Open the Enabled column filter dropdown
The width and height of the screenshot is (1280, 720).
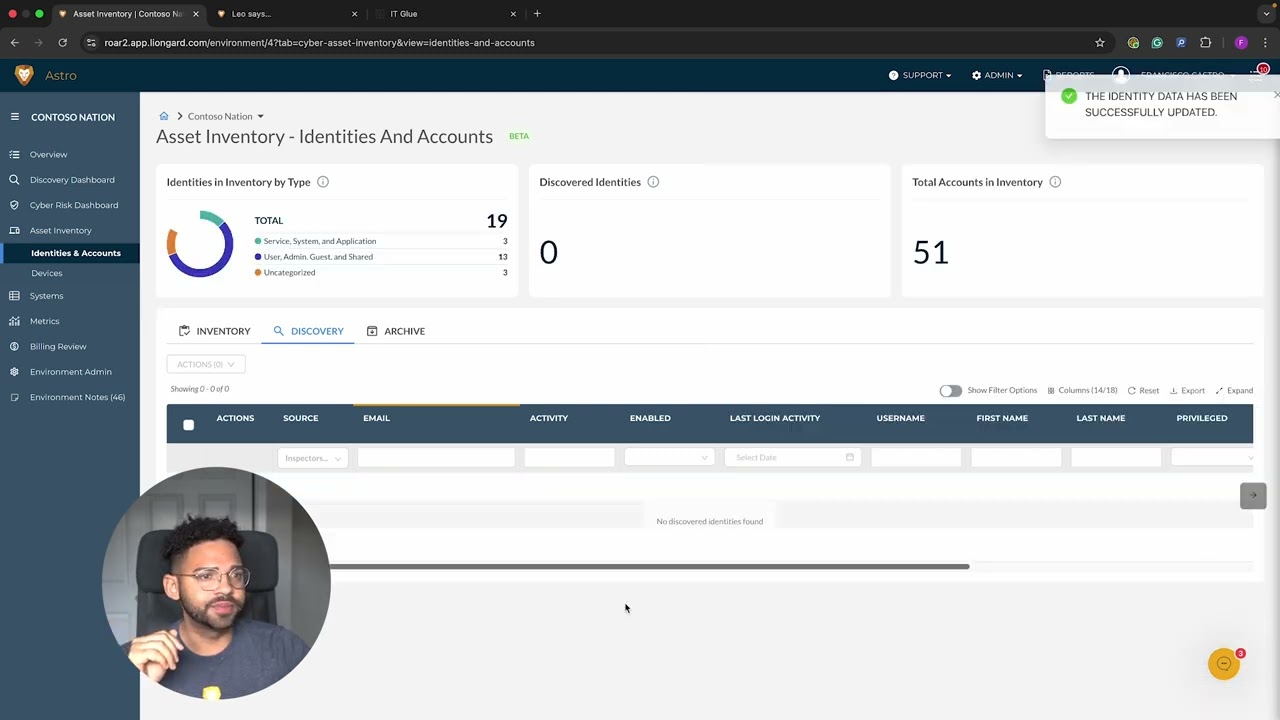click(x=669, y=457)
